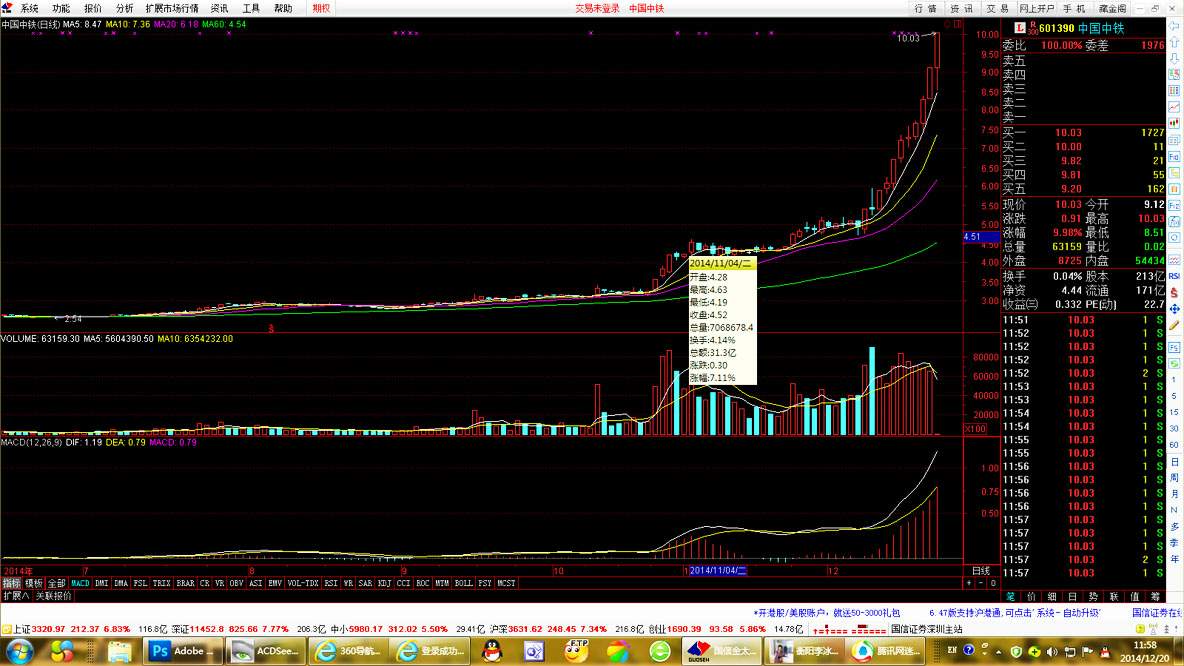Click the volume speaker icon in system tray

point(1052,651)
